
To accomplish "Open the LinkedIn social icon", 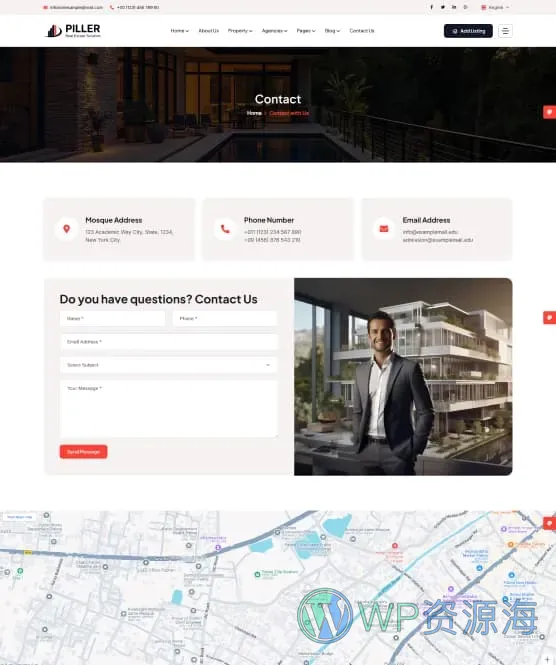I will click(454, 7).
